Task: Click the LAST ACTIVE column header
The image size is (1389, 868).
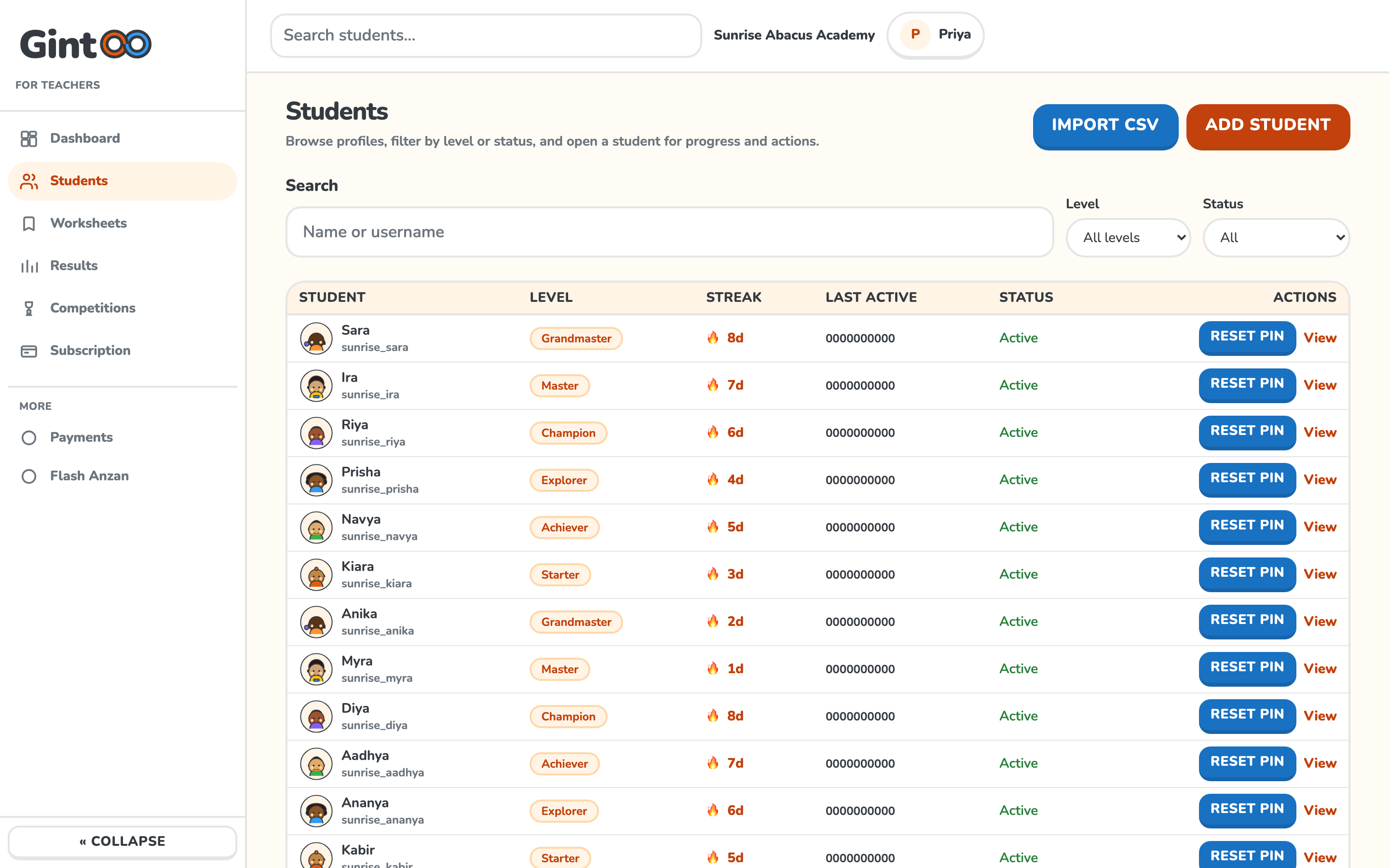Action: coord(871,298)
